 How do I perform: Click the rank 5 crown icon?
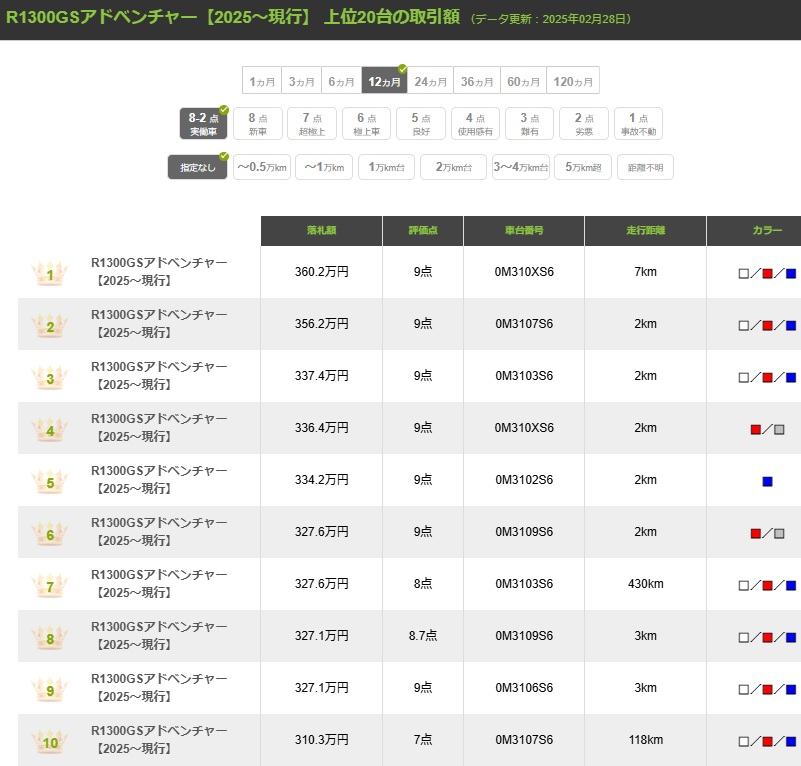tap(50, 482)
